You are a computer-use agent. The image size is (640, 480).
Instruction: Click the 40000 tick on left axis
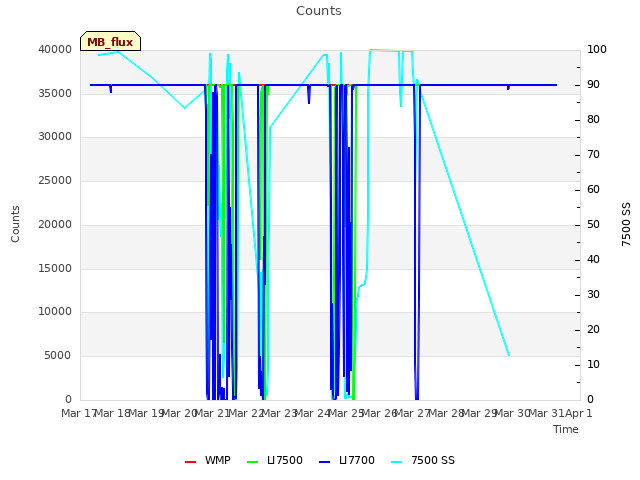coord(55,49)
